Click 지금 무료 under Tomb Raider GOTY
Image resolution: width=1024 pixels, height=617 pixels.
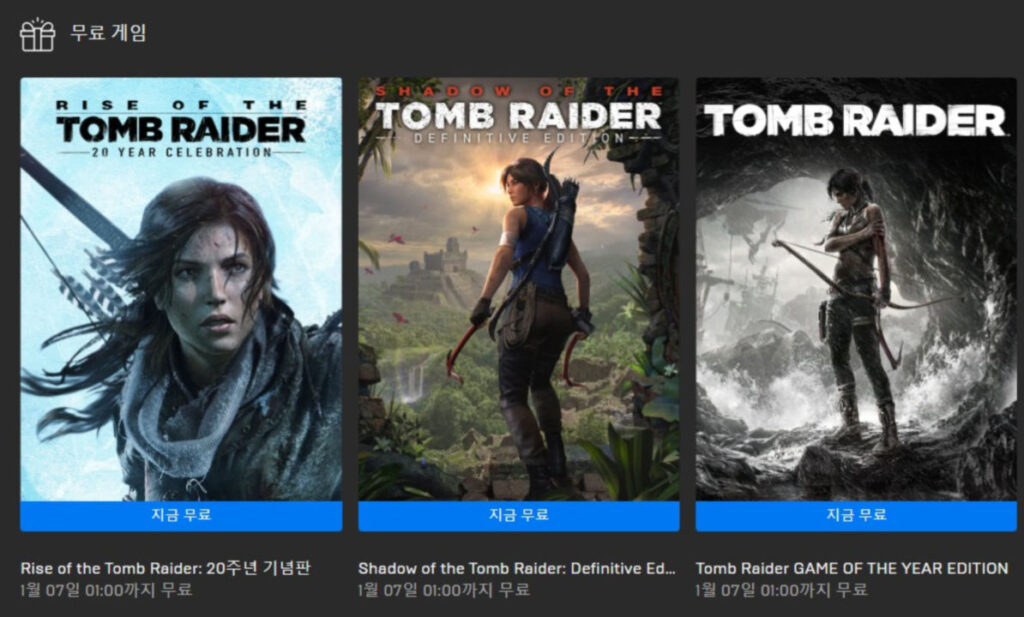click(x=856, y=516)
